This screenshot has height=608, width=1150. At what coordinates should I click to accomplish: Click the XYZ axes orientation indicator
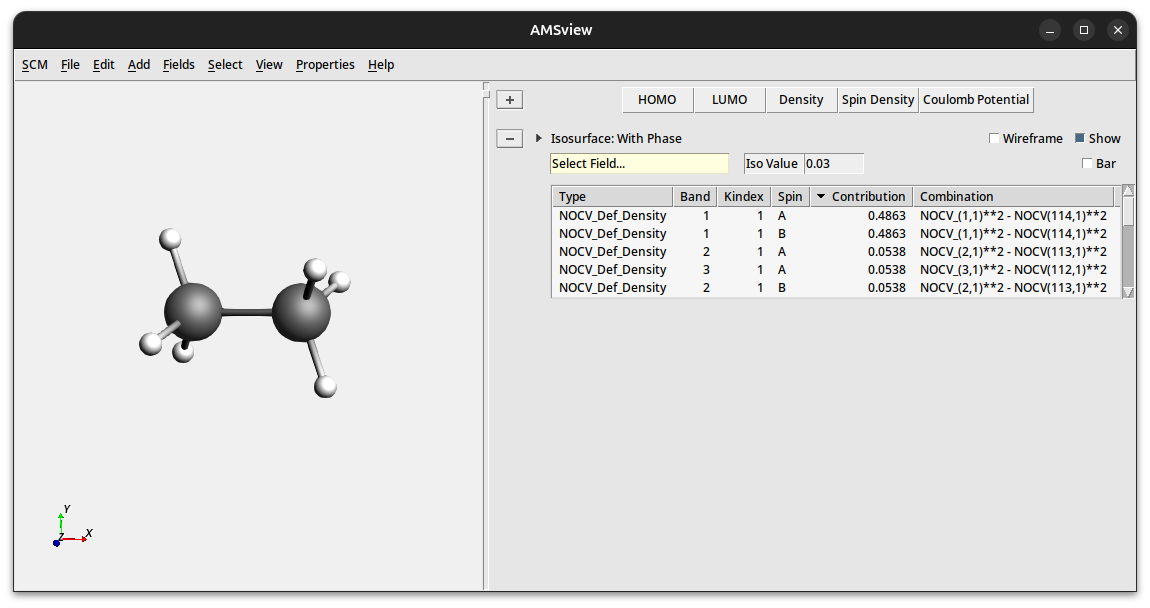70,528
